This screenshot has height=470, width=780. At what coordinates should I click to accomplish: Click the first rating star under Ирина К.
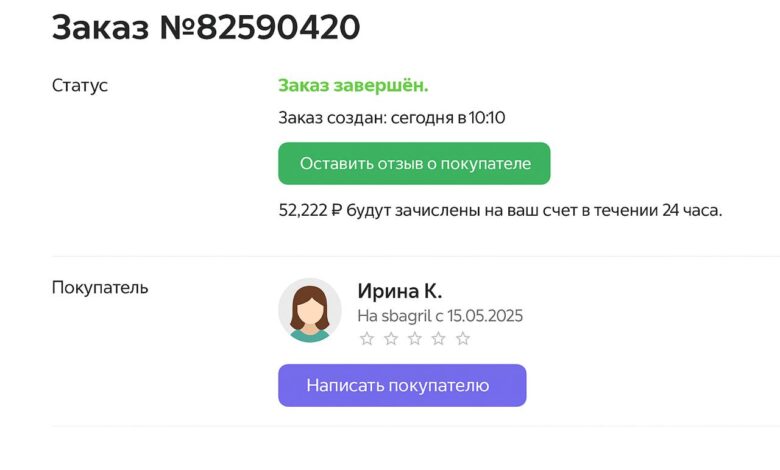(x=367, y=339)
